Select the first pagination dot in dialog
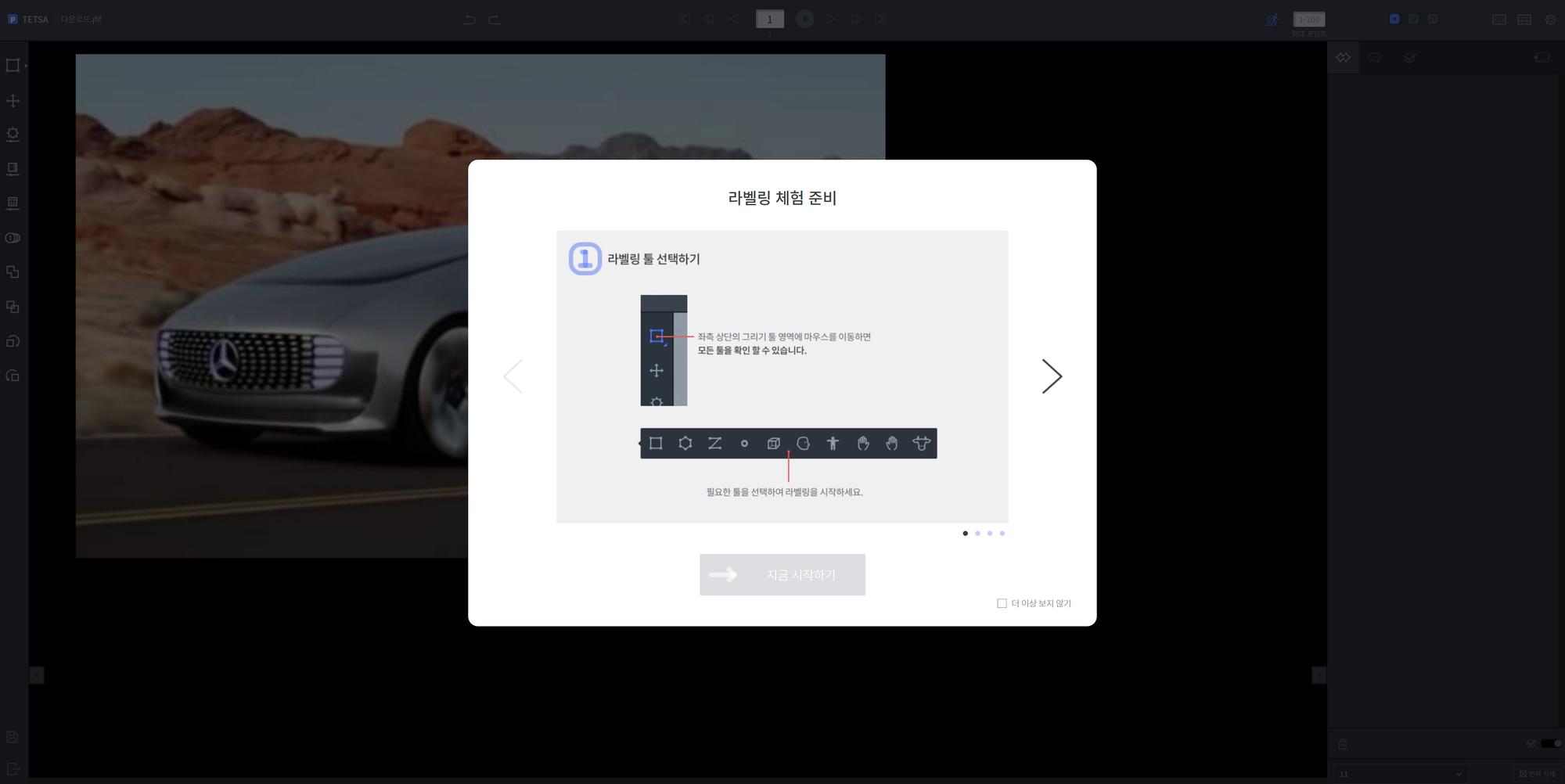Image resolution: width=1565 pixels, height=784 pixels. (x=966, y=534)
